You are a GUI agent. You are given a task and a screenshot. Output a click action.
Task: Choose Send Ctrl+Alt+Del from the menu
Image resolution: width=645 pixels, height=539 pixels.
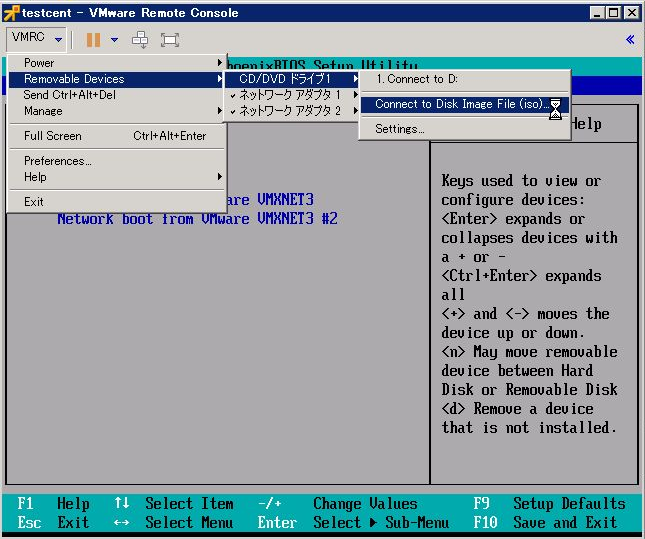pos(70,95)
